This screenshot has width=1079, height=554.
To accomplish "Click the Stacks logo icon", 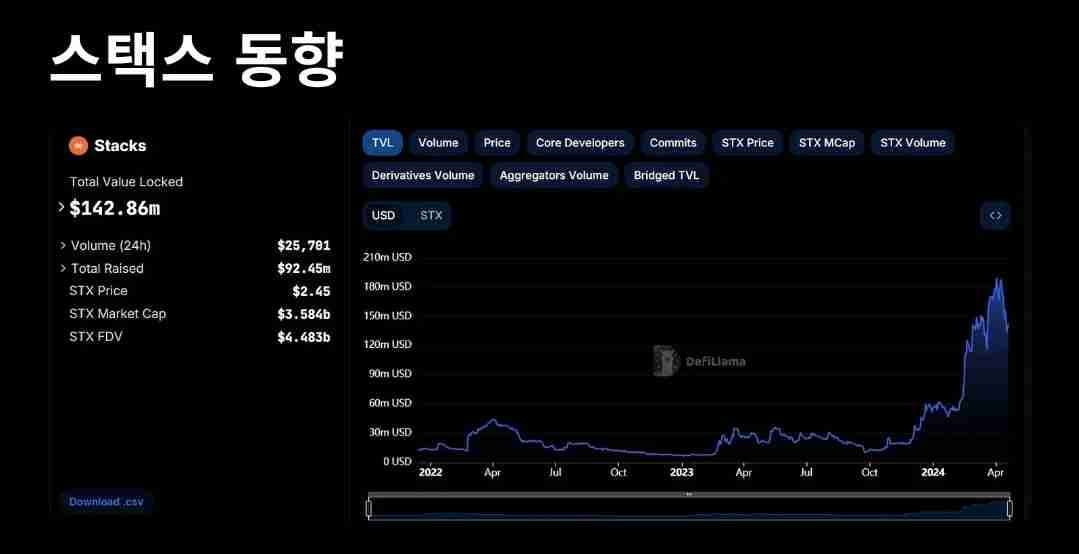I will pyautogui.click(x=78, y=146).
